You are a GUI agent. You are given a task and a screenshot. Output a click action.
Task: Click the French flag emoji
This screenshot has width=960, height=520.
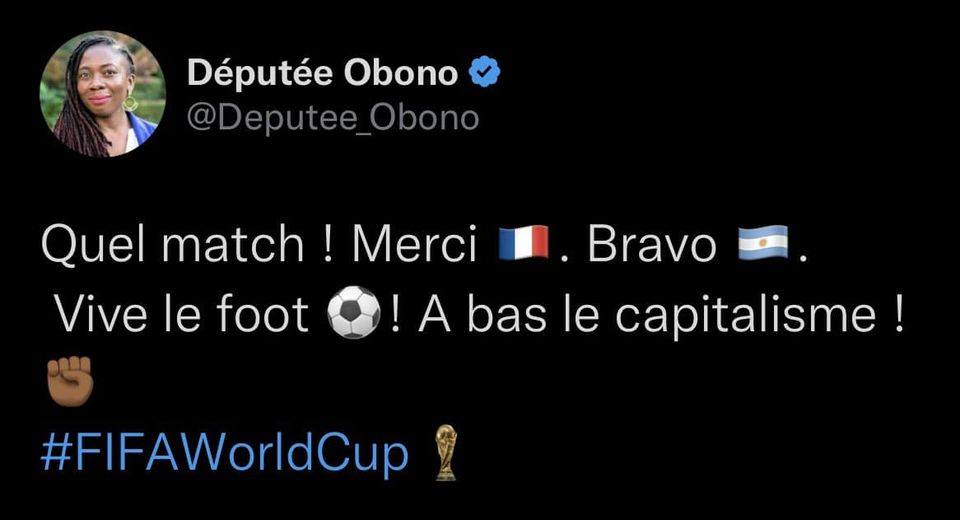click(524, 245)
